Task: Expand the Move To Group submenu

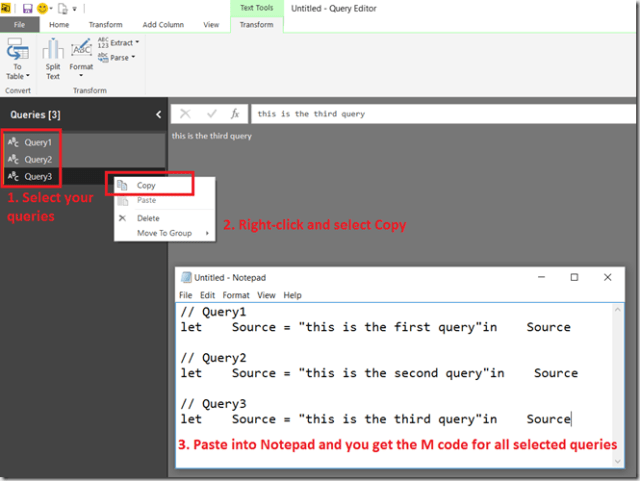Action: coord(165,233)
